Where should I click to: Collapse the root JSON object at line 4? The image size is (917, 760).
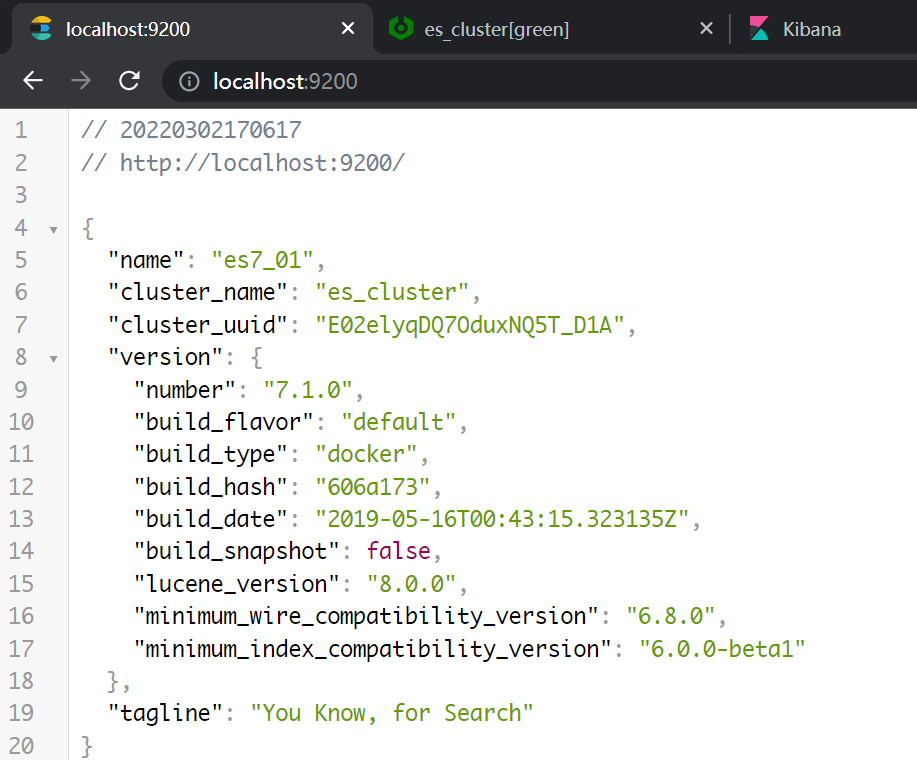pyautogui.click(x=53, y=230)
